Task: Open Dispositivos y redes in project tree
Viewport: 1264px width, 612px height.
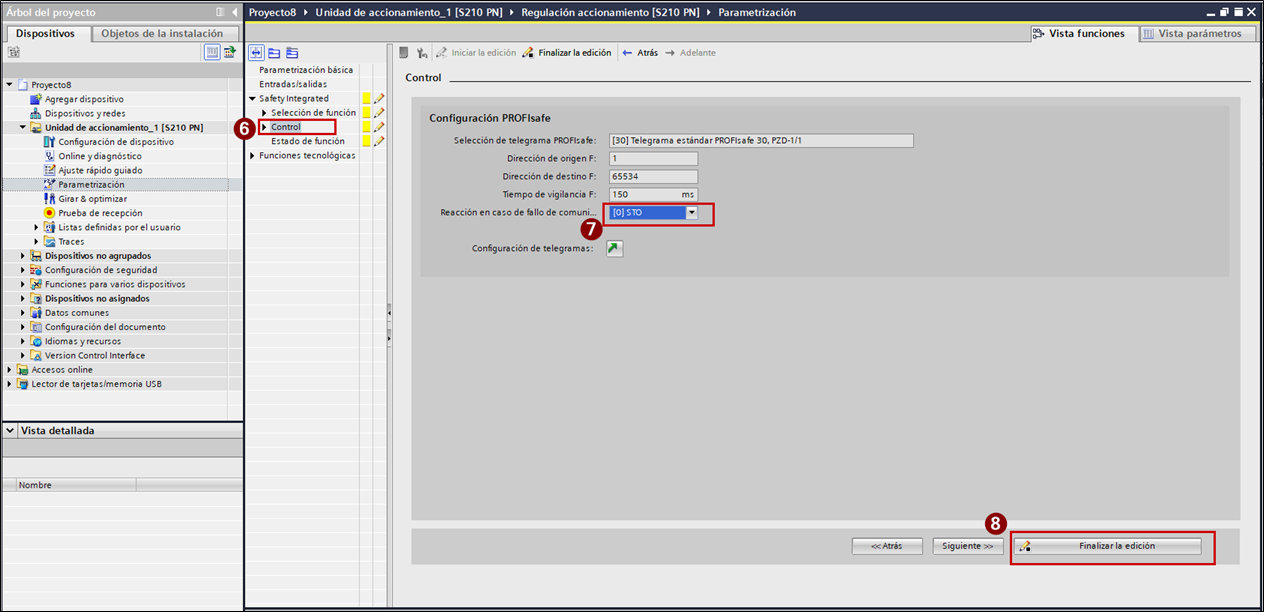Action: pyautogui.click(x=84, y=113)
